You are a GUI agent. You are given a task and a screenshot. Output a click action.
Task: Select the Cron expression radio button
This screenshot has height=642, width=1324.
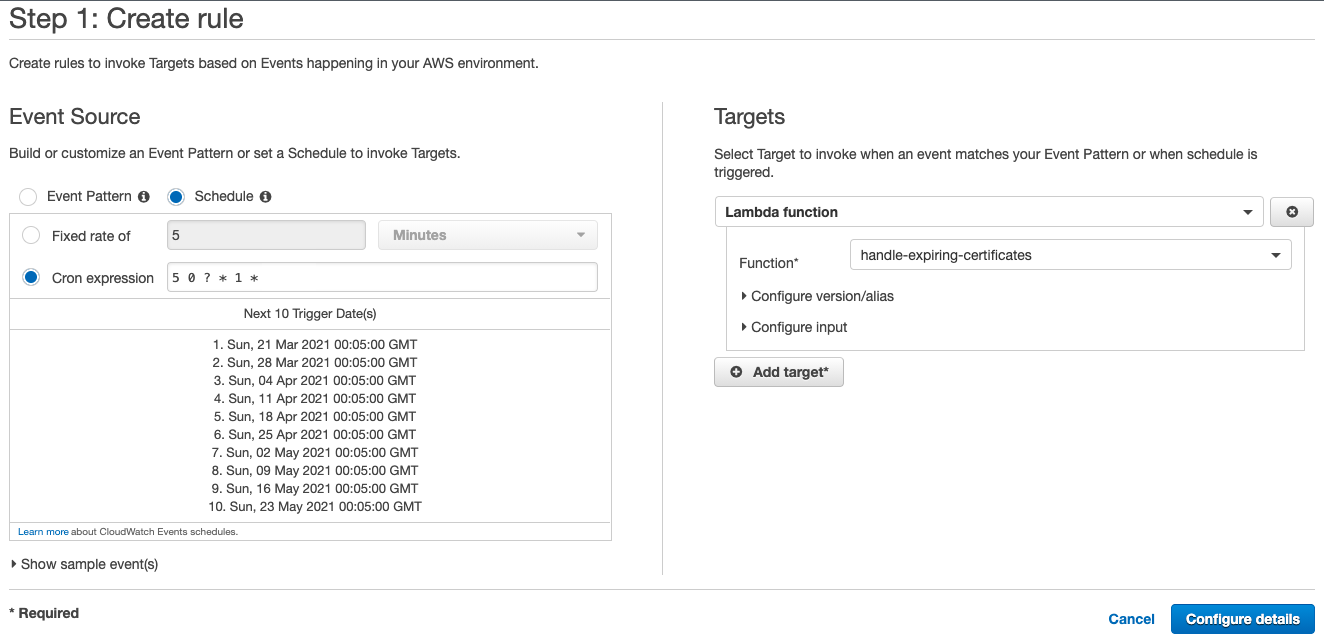(x=30, y=278)
